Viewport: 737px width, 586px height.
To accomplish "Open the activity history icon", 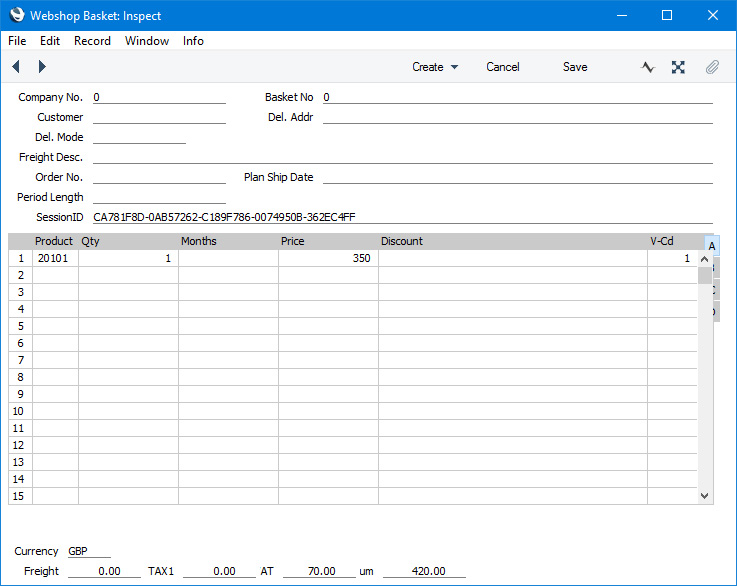I will [x=648, y=67].
